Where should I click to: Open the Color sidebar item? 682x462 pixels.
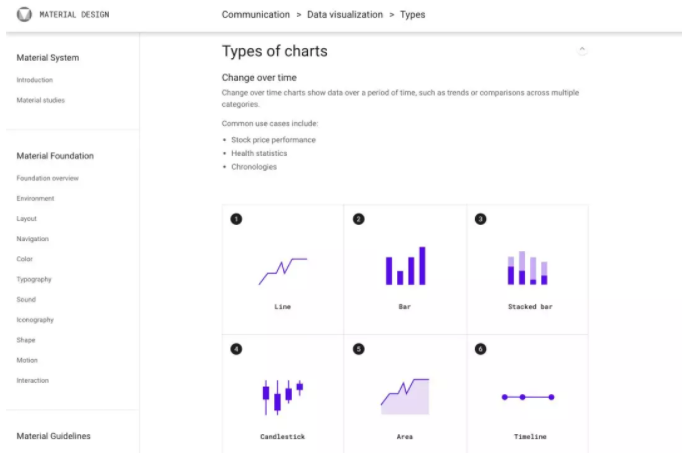(x=24, y=259)
